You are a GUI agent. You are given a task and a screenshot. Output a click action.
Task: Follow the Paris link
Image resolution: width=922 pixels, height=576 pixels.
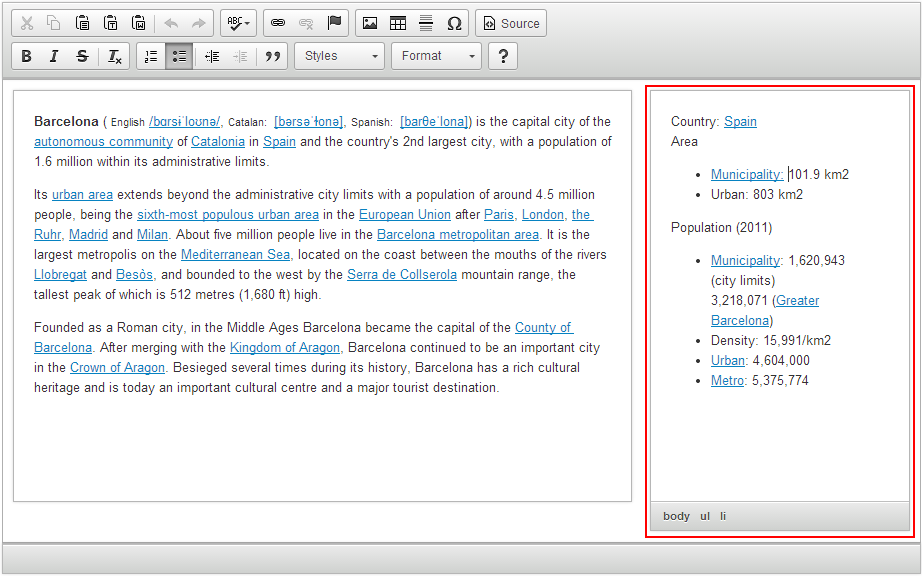499,215
